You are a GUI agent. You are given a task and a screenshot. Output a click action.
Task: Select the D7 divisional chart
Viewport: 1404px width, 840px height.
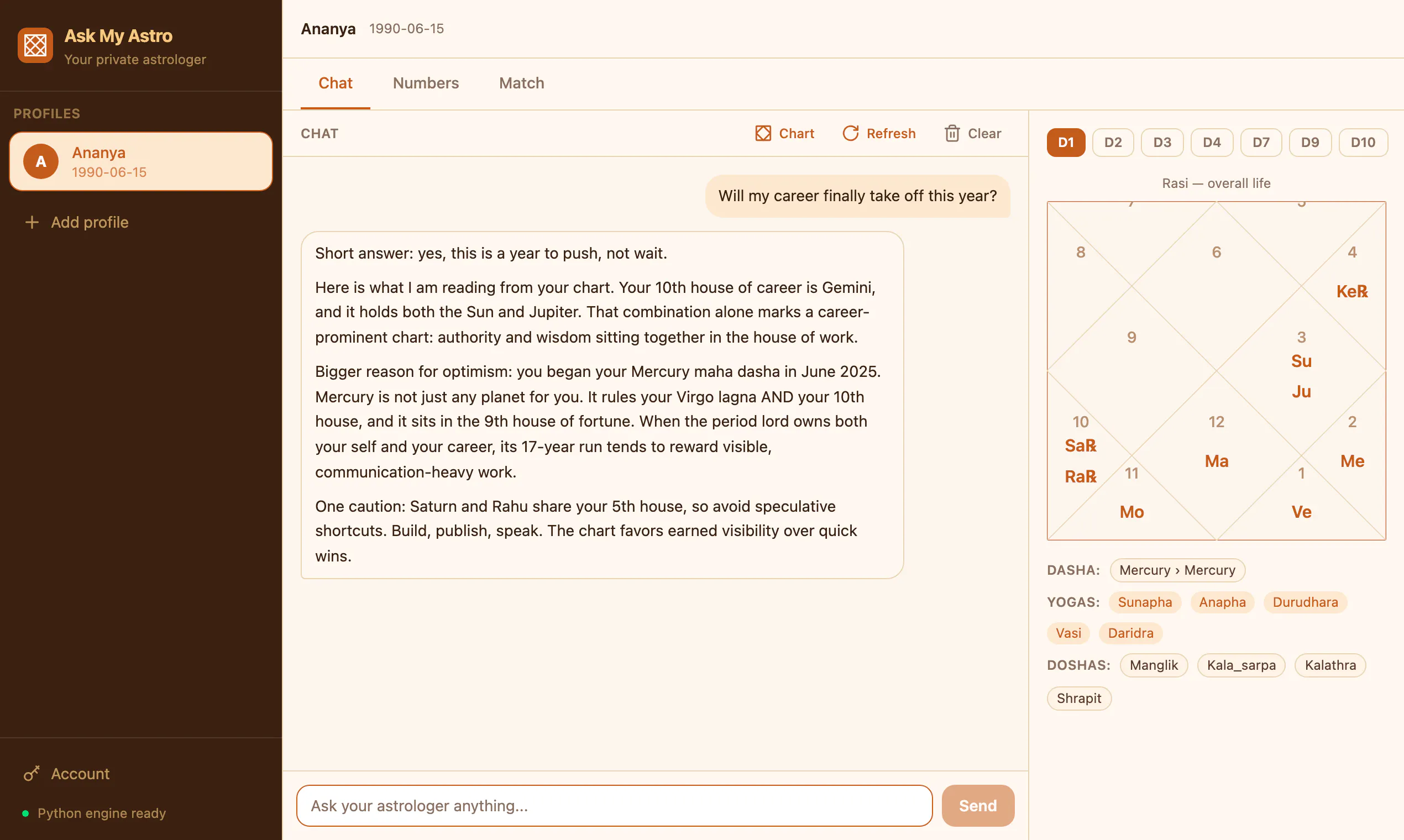point(1261,142)
